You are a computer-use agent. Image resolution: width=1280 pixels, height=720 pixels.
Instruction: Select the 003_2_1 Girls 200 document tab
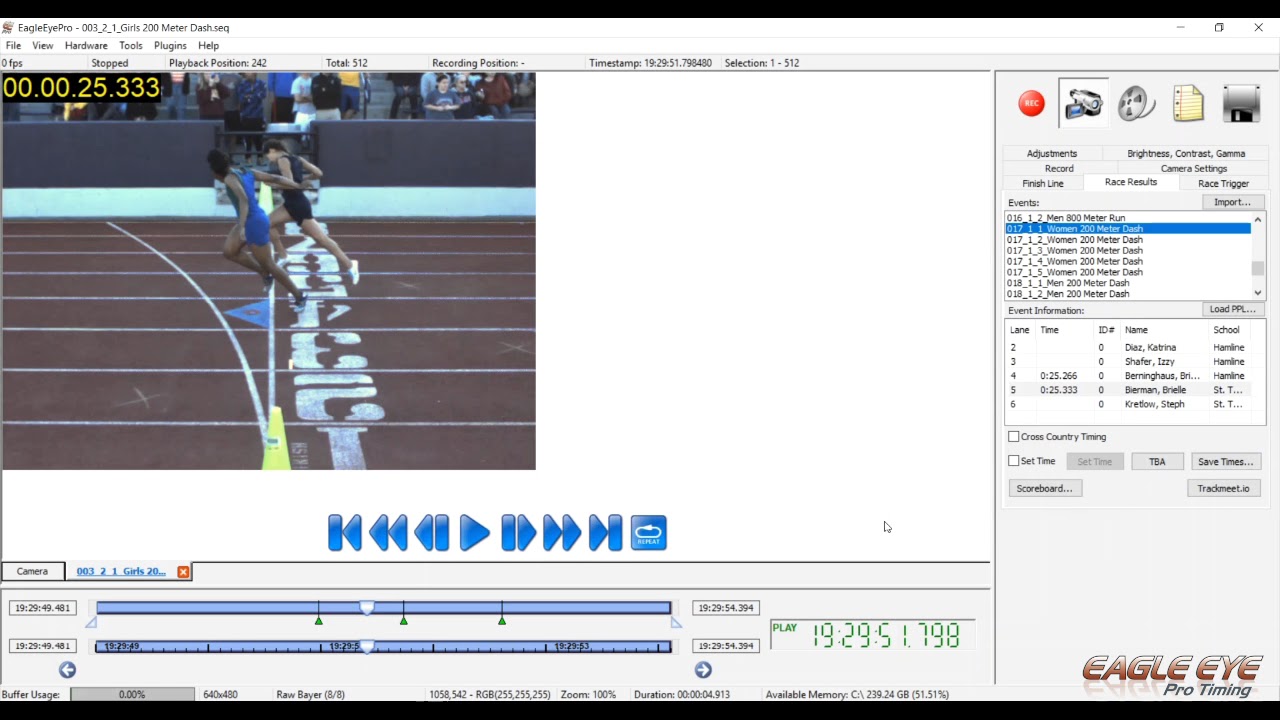(121, 572)
